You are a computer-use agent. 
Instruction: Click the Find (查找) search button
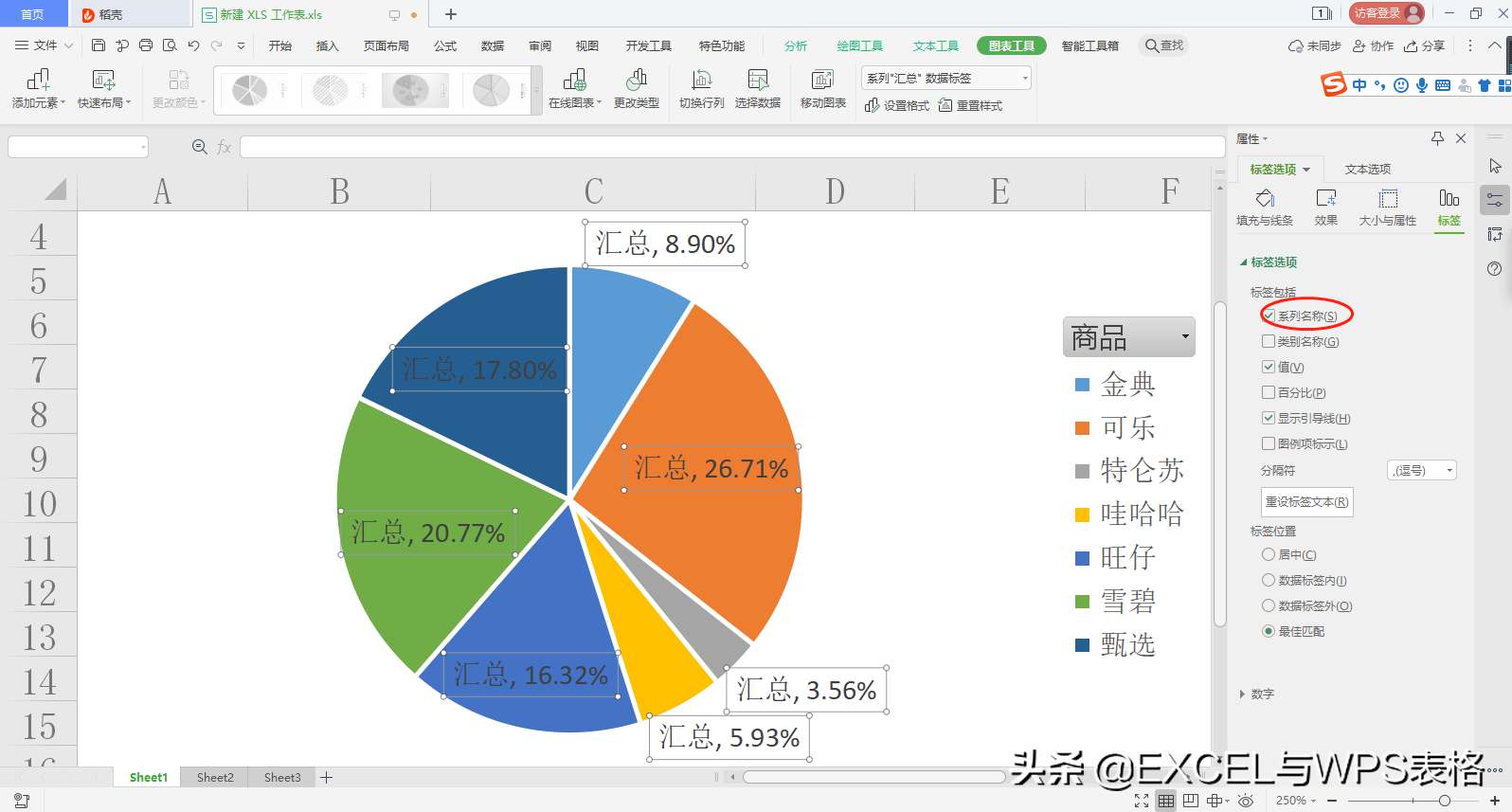pos(1164,45)
